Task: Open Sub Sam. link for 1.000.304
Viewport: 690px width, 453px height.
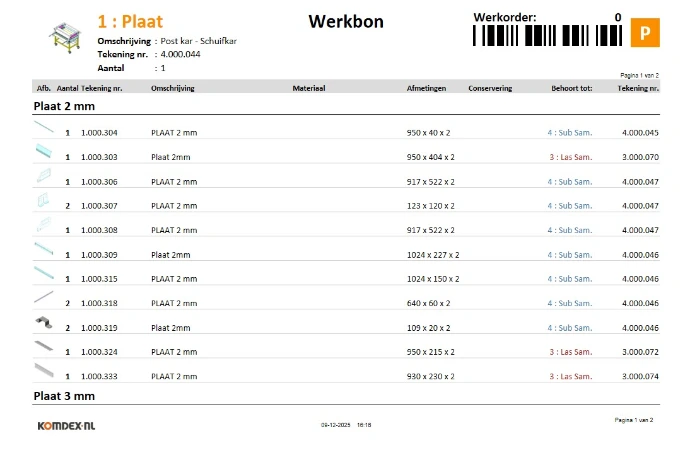Action: pyautogui.click(x=571, y=133)
